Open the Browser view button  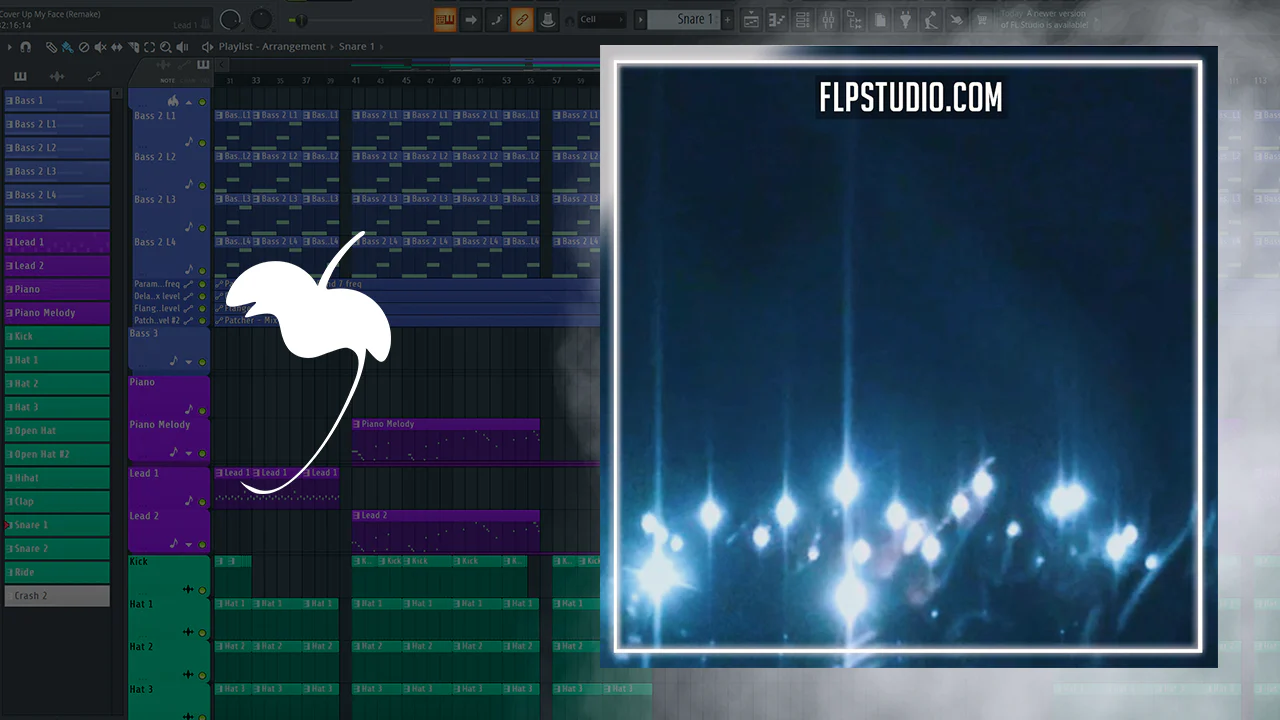coord(855,19)
